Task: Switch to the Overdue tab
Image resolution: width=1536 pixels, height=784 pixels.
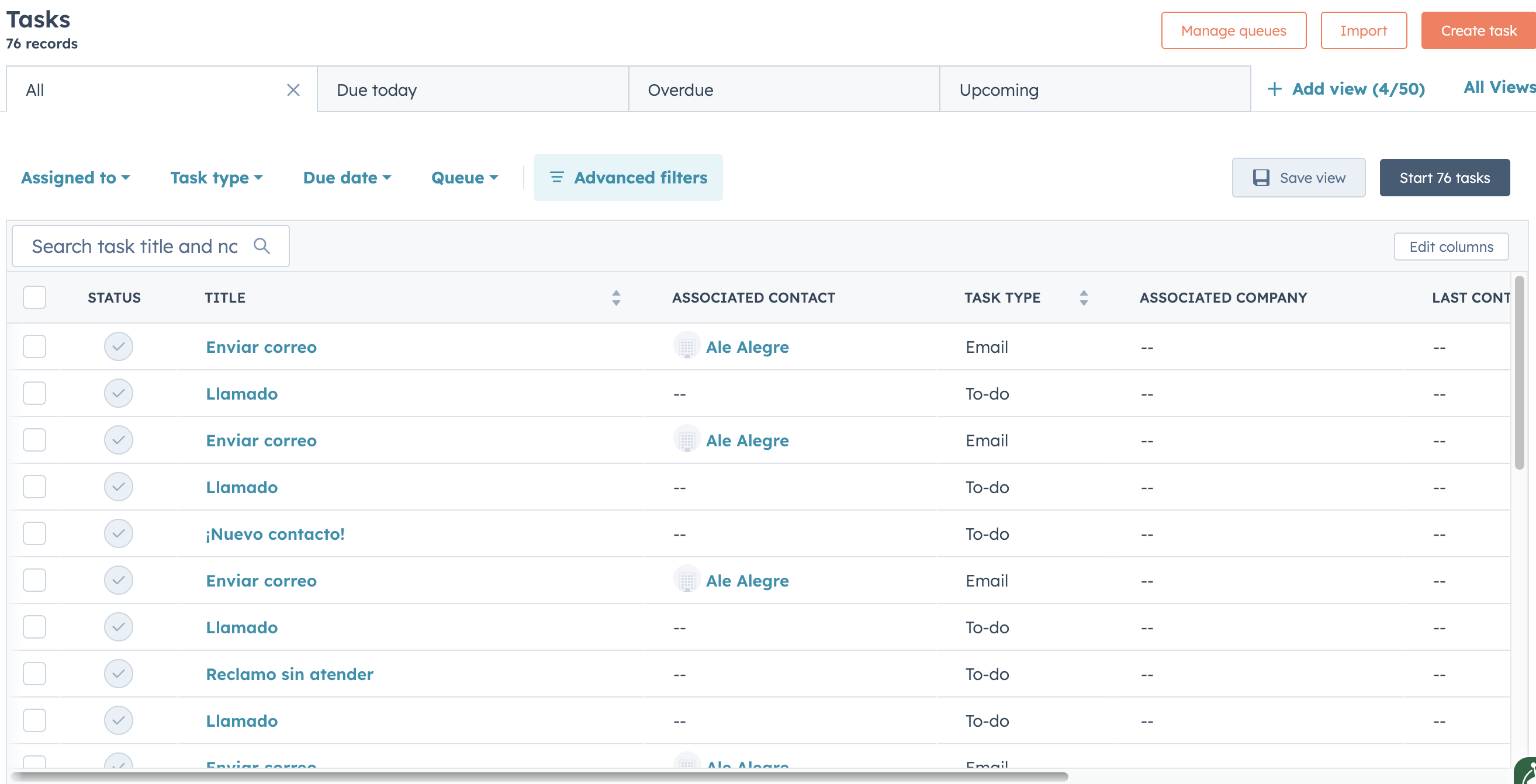Action: (x=680, y=90)
